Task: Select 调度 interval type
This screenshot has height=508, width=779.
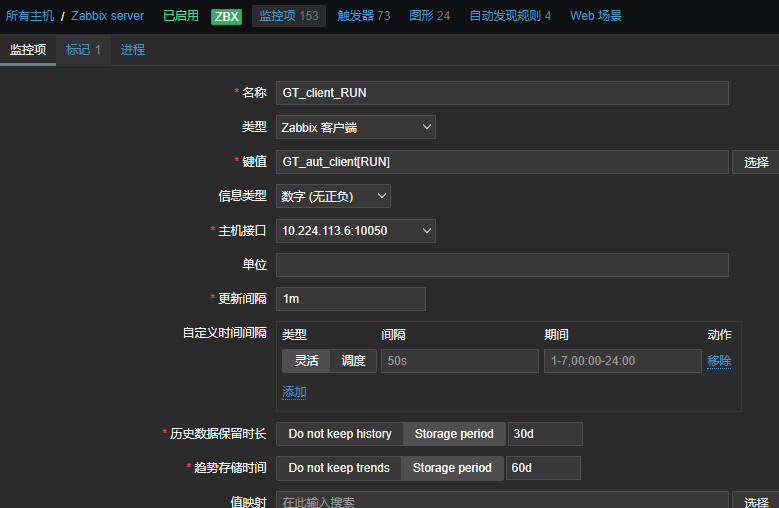Action: click(x=353, y=361)
